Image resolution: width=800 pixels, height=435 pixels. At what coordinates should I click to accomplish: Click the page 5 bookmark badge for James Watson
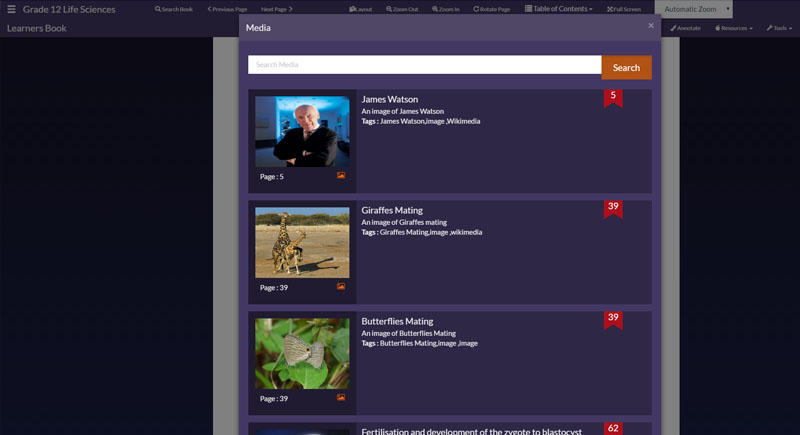613,98
